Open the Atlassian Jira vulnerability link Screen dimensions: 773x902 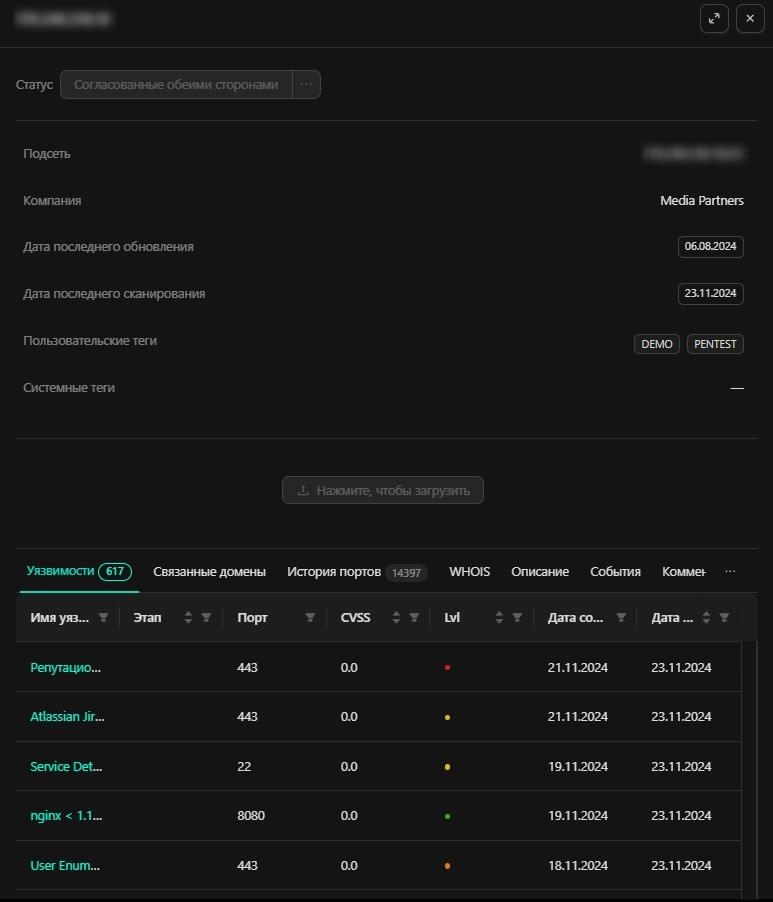67,717
